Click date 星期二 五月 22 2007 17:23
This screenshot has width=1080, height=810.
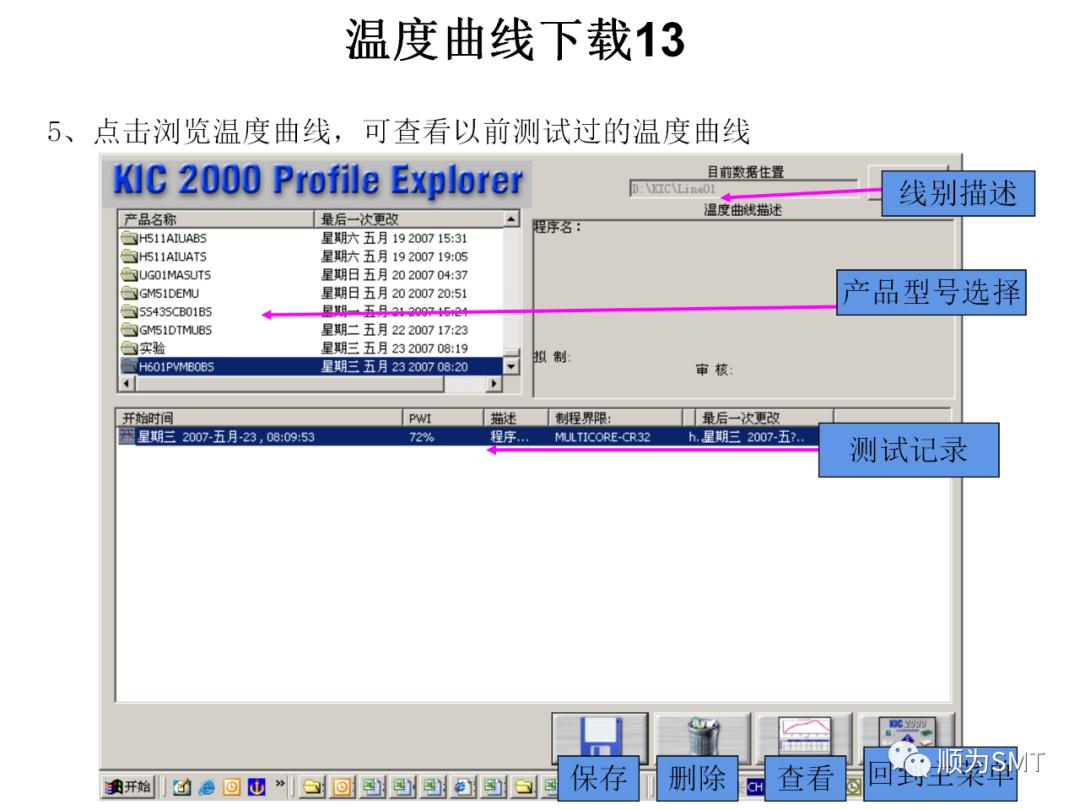394,330
